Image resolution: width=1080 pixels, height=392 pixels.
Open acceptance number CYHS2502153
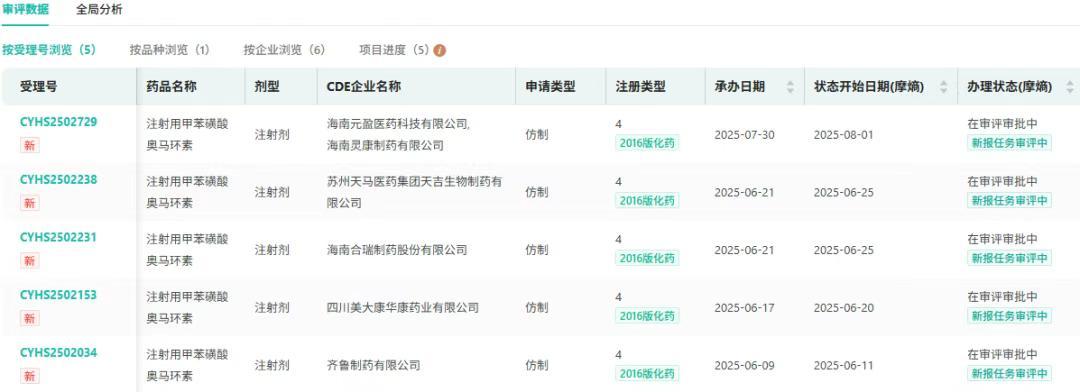59,295
